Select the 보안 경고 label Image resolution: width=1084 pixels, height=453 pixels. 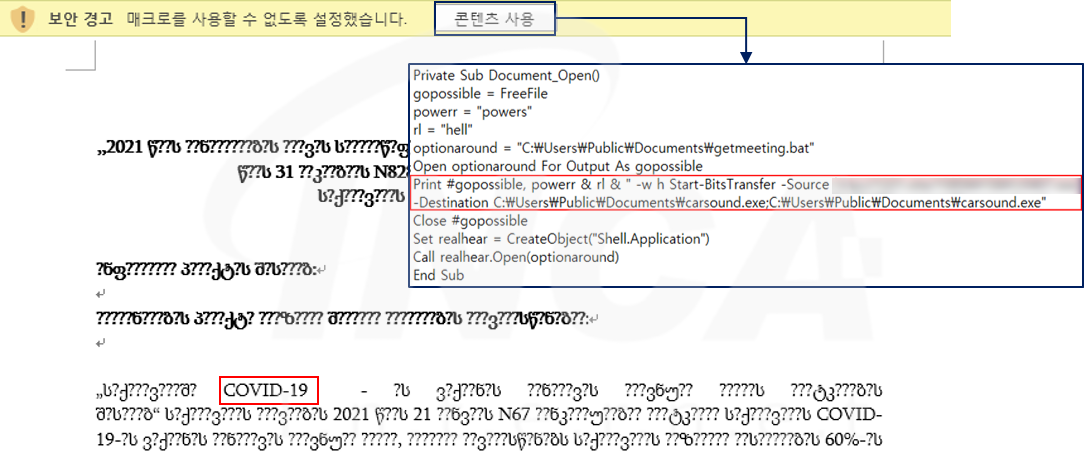(80, 19)
